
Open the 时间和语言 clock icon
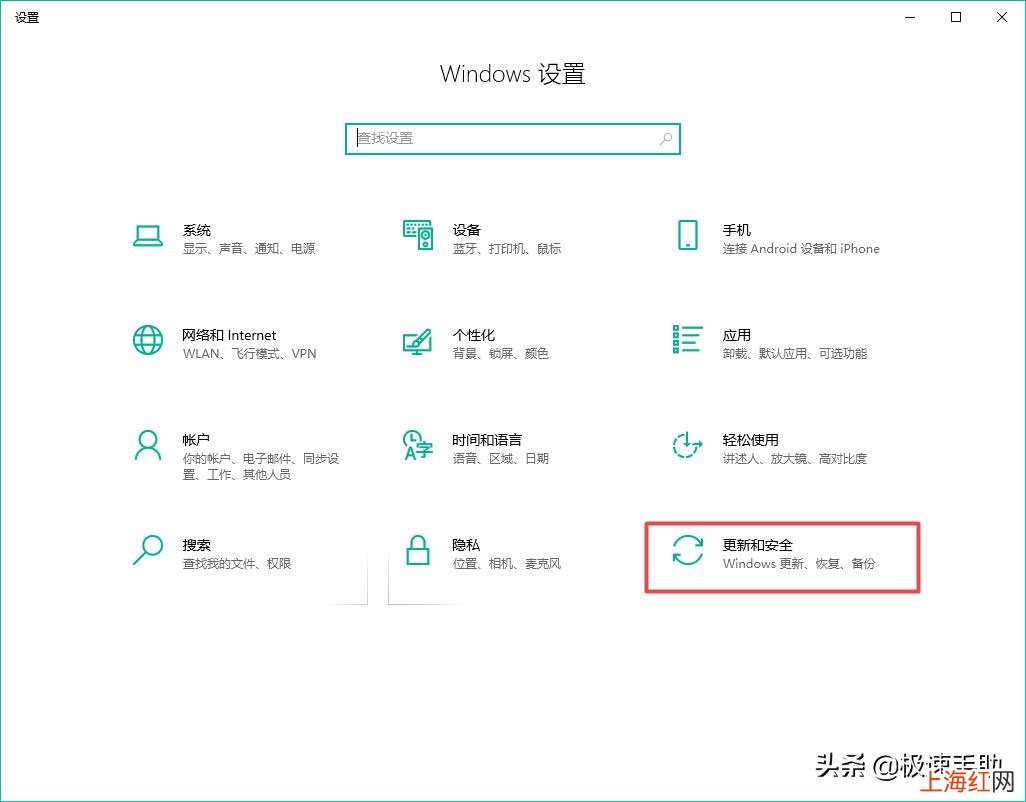pos(418,445)
